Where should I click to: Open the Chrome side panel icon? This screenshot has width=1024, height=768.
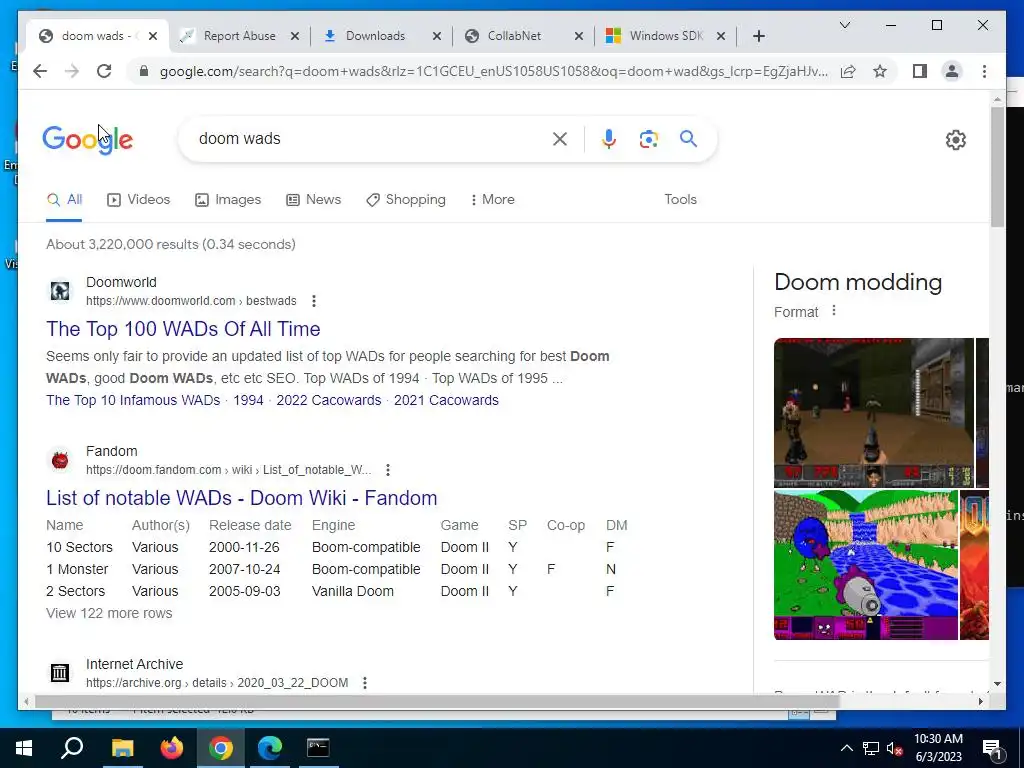click(x=920, y=71)
